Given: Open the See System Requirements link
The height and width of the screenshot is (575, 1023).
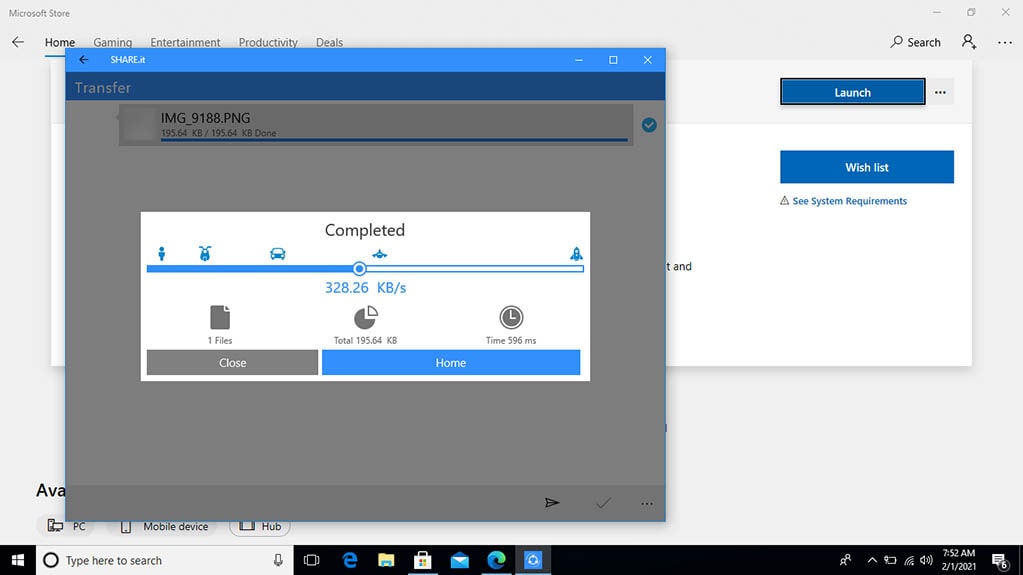Looking at the screenshot, I should 849,201.
